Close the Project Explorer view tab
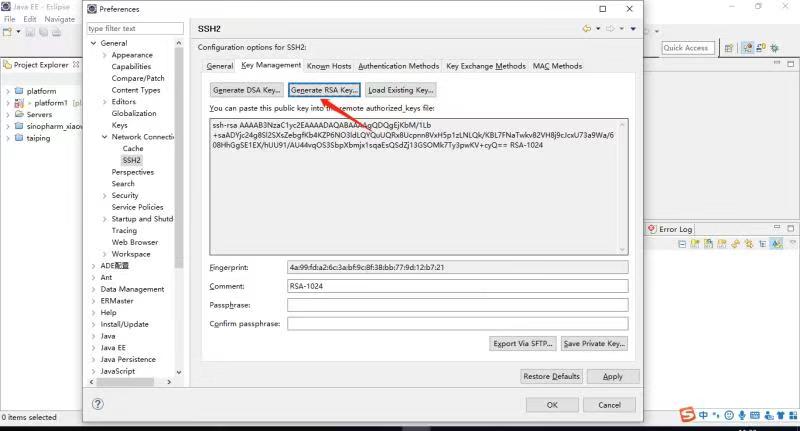 click(76, 65)
